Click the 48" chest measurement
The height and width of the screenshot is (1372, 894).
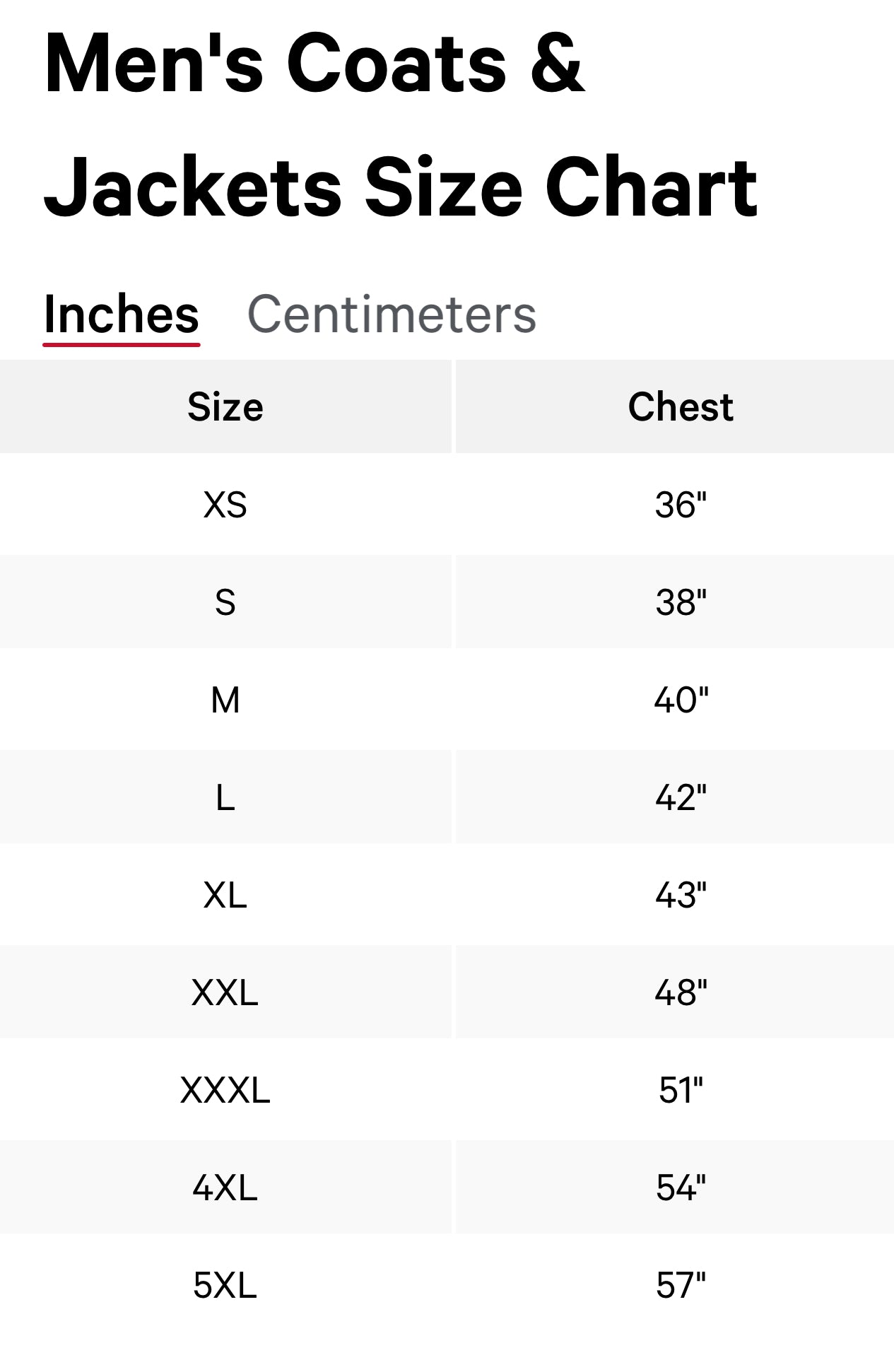tap(681, 992)
